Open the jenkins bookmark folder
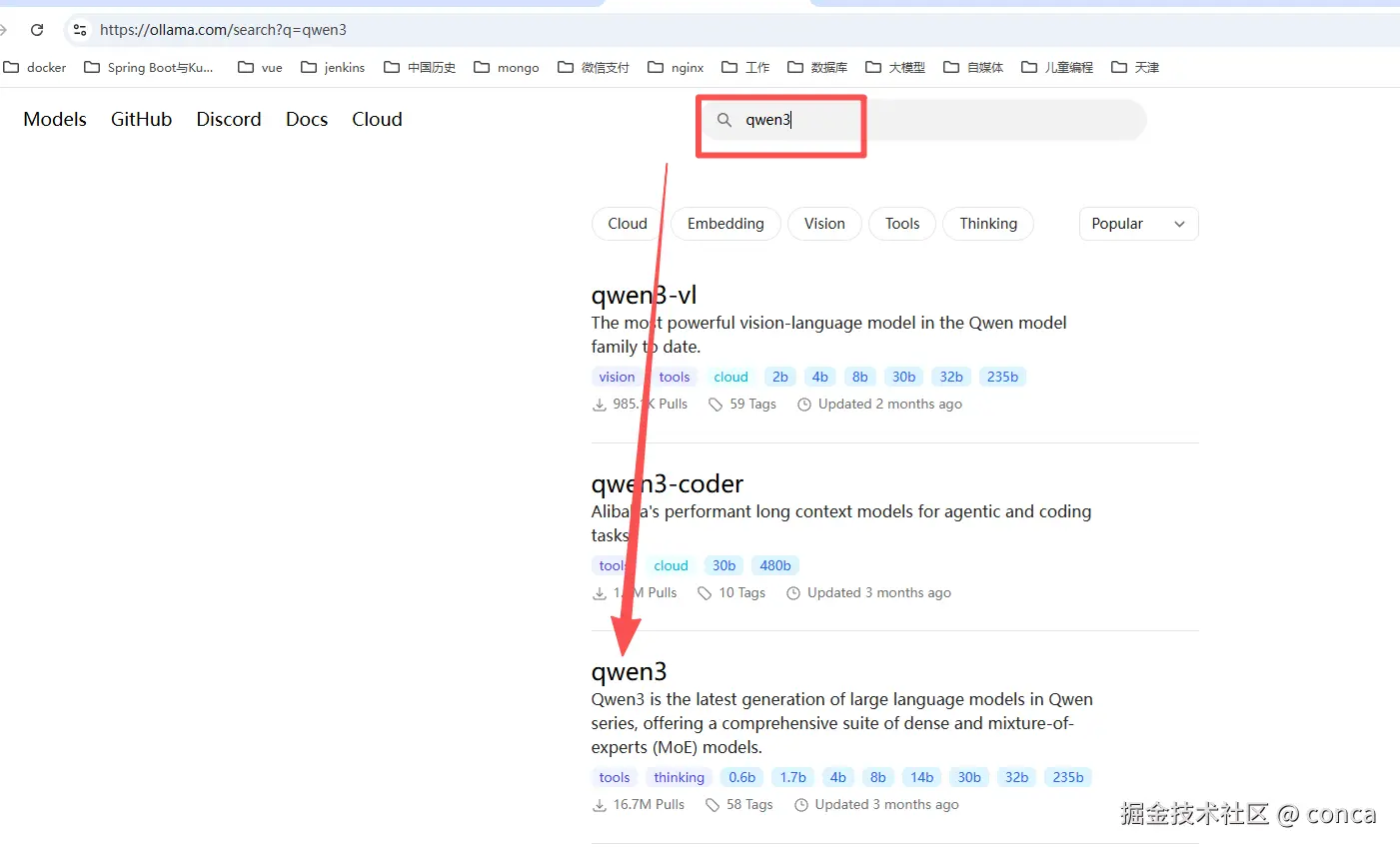 tap(333, 67)
